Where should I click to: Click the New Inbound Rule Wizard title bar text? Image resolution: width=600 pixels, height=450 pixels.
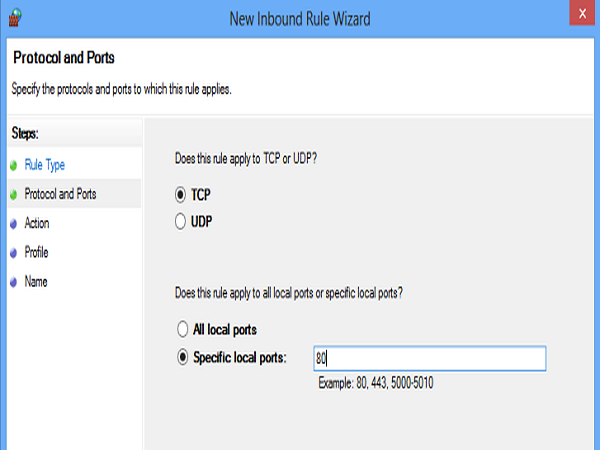tap(300, 16)
